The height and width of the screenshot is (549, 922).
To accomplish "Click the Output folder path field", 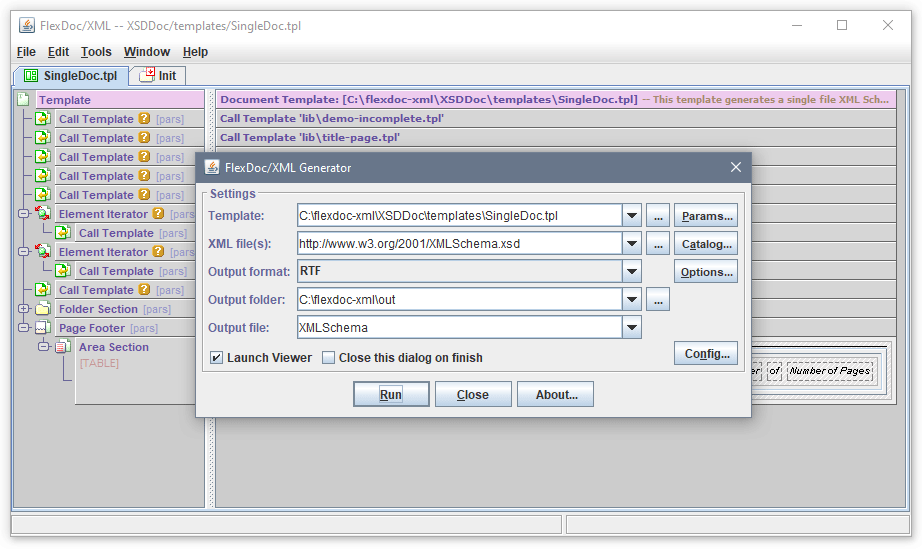I will click(460, 299).
